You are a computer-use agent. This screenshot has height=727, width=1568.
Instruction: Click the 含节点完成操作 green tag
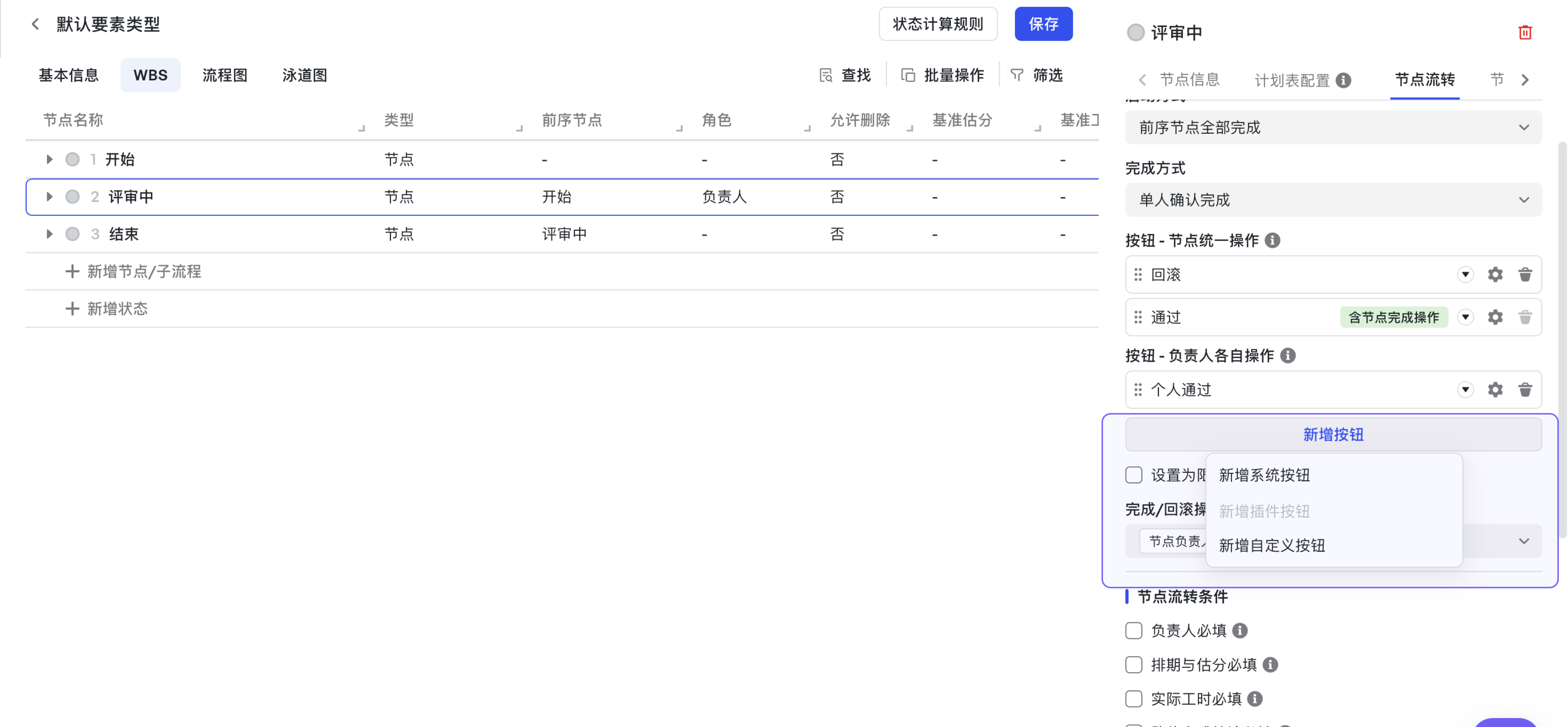tap(1393, 317)
